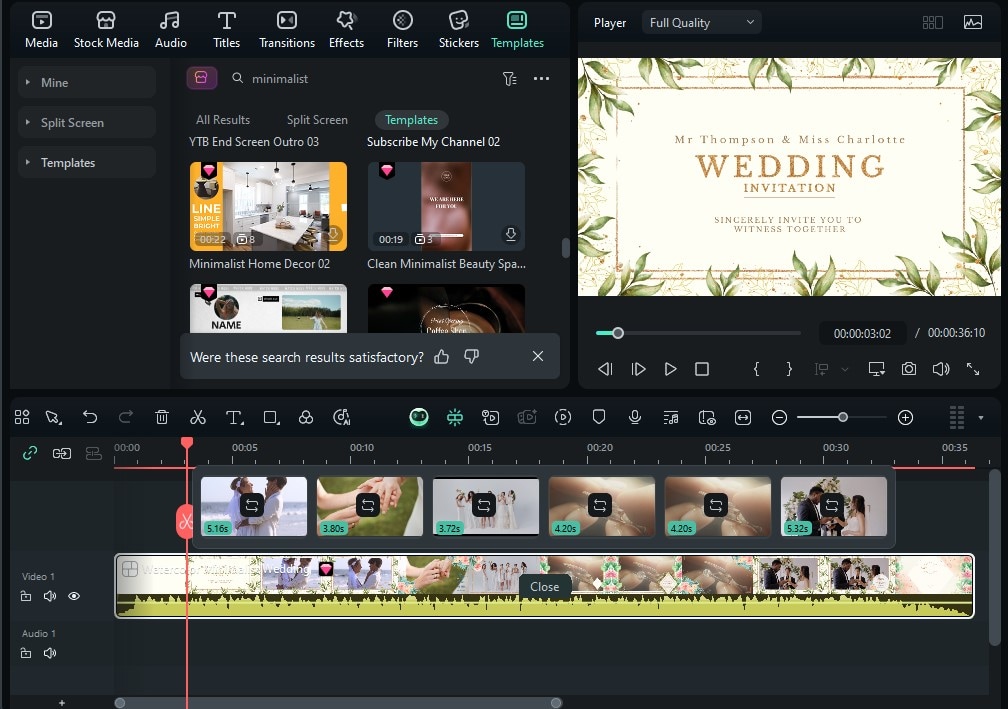
Task: Select the Crop tool
Action: (x=271, y=417)
